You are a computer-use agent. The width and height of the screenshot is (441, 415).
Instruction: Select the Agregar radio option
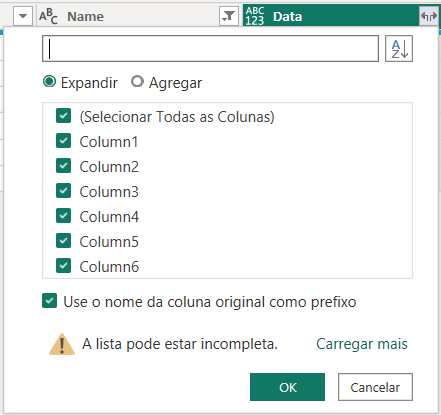[137, 82]
